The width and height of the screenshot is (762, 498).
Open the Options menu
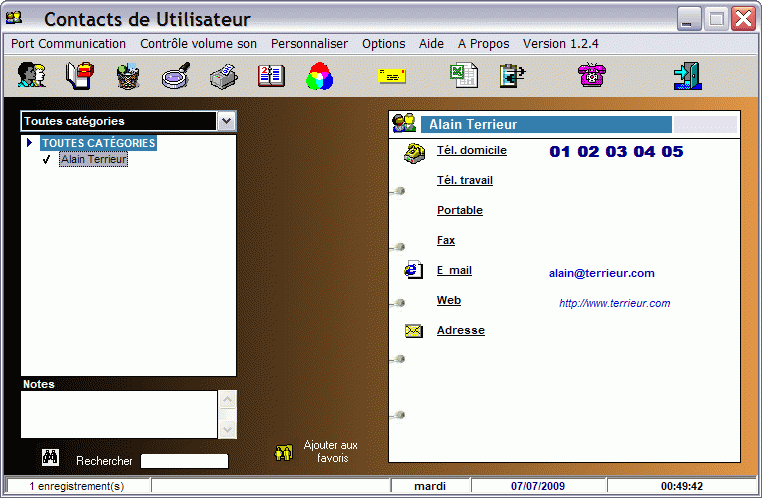pos(383,44)
